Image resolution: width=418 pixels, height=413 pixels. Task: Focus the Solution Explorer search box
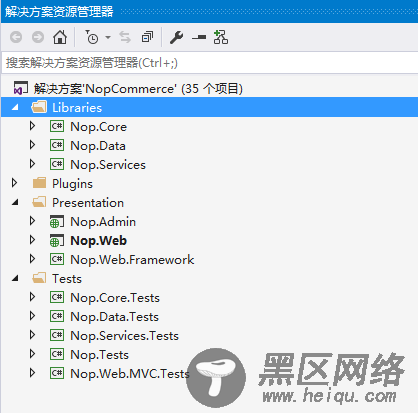[209, 63]
